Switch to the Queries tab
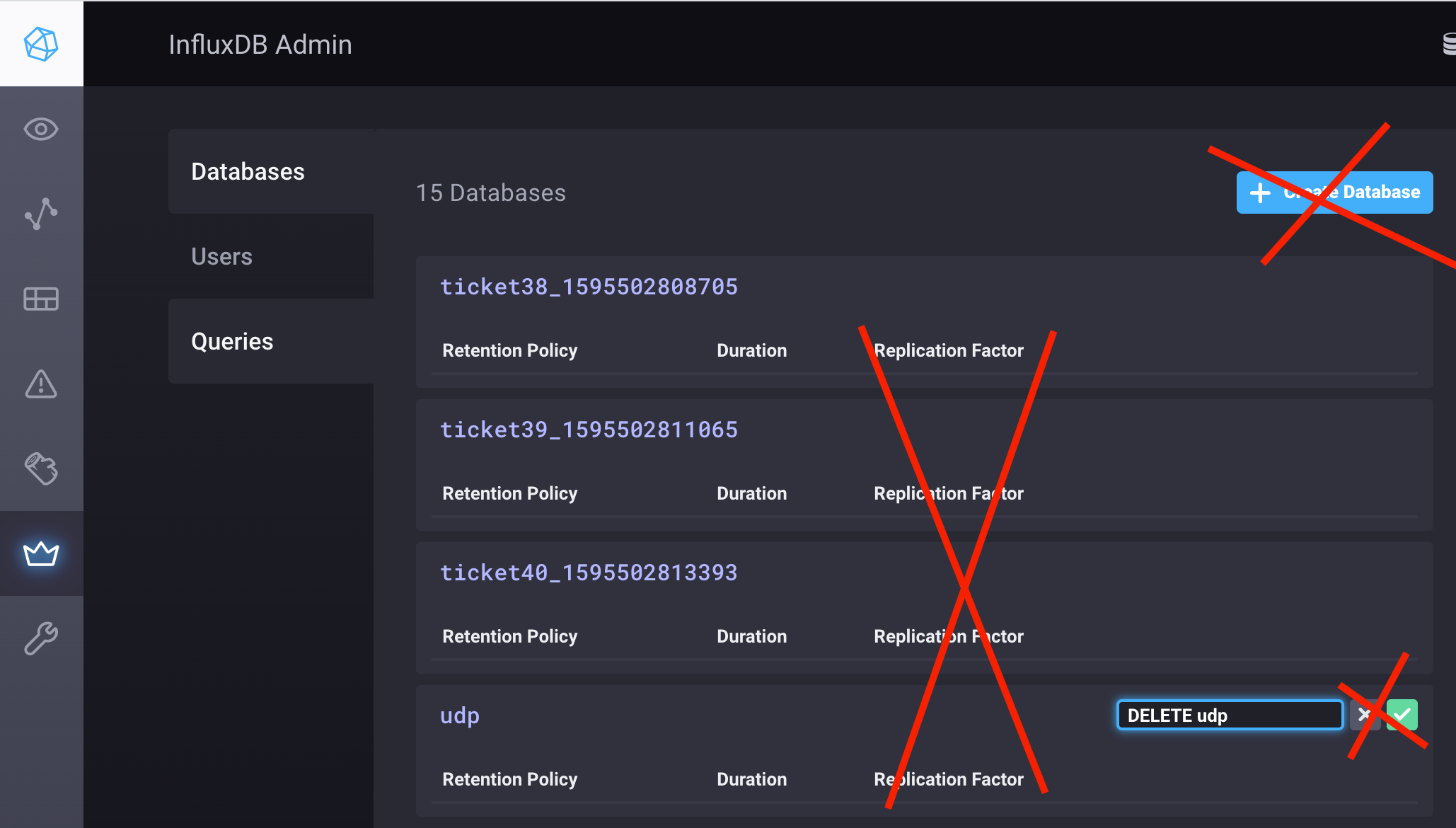Image resolution: width=1456 pixels, height=828 pixels. [x=232, y=341]
